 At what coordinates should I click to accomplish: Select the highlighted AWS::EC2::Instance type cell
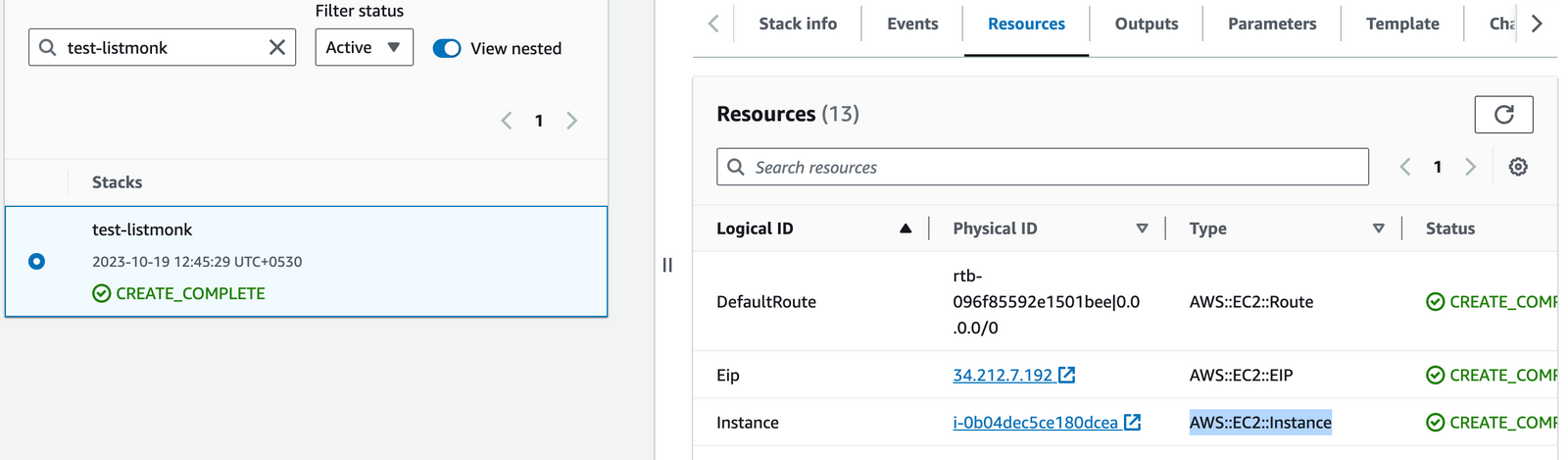pos(1260,423)
